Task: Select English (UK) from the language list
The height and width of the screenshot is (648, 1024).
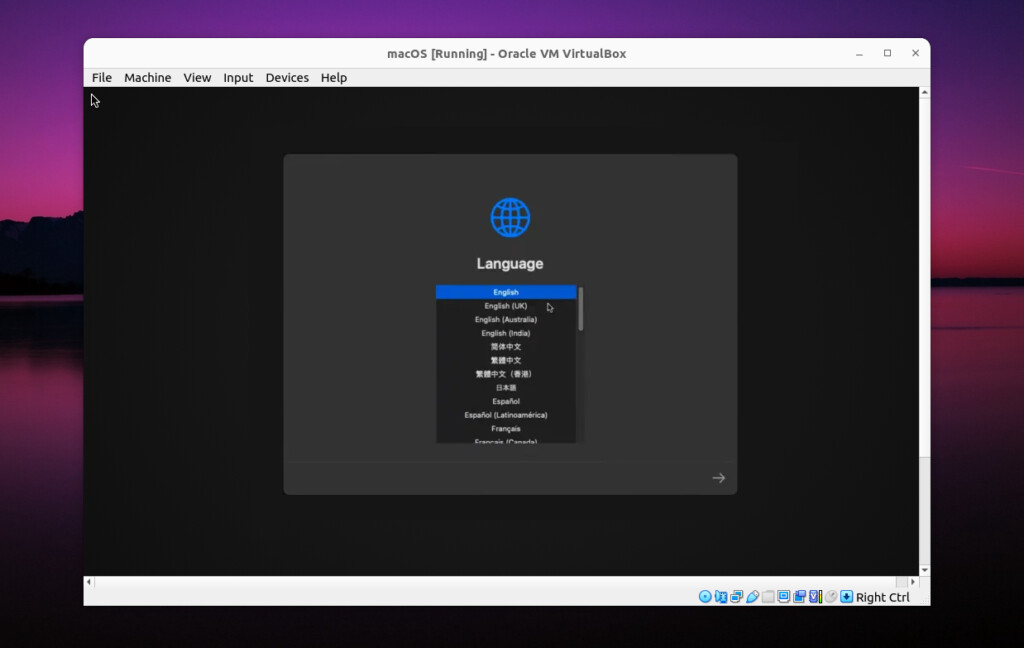Action: tap(506, 306)
